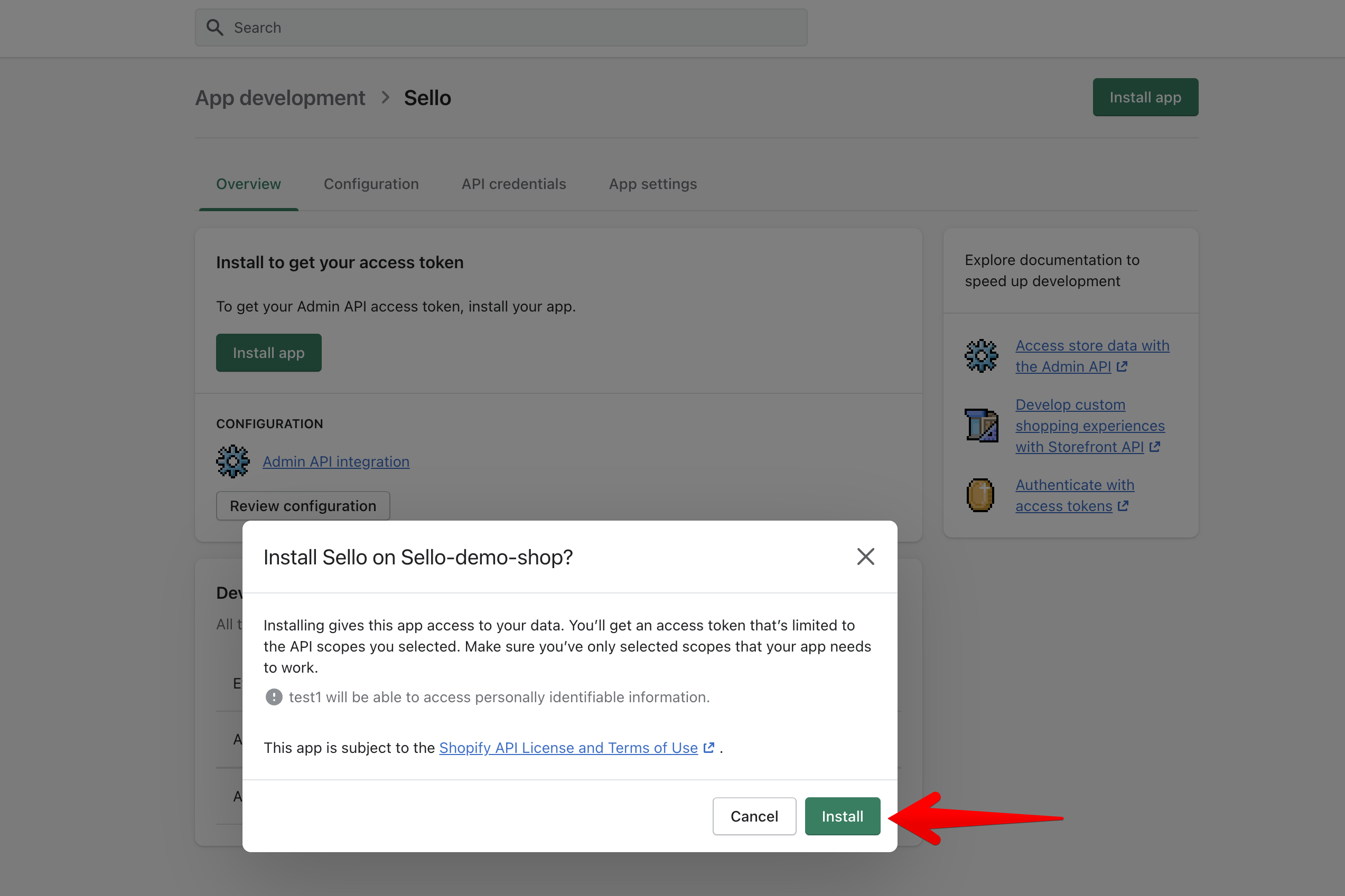The width and height of the screenshot is (1345, 896).
Task: Open Authenticate with access tokens link
Action: pos(1075,495)
